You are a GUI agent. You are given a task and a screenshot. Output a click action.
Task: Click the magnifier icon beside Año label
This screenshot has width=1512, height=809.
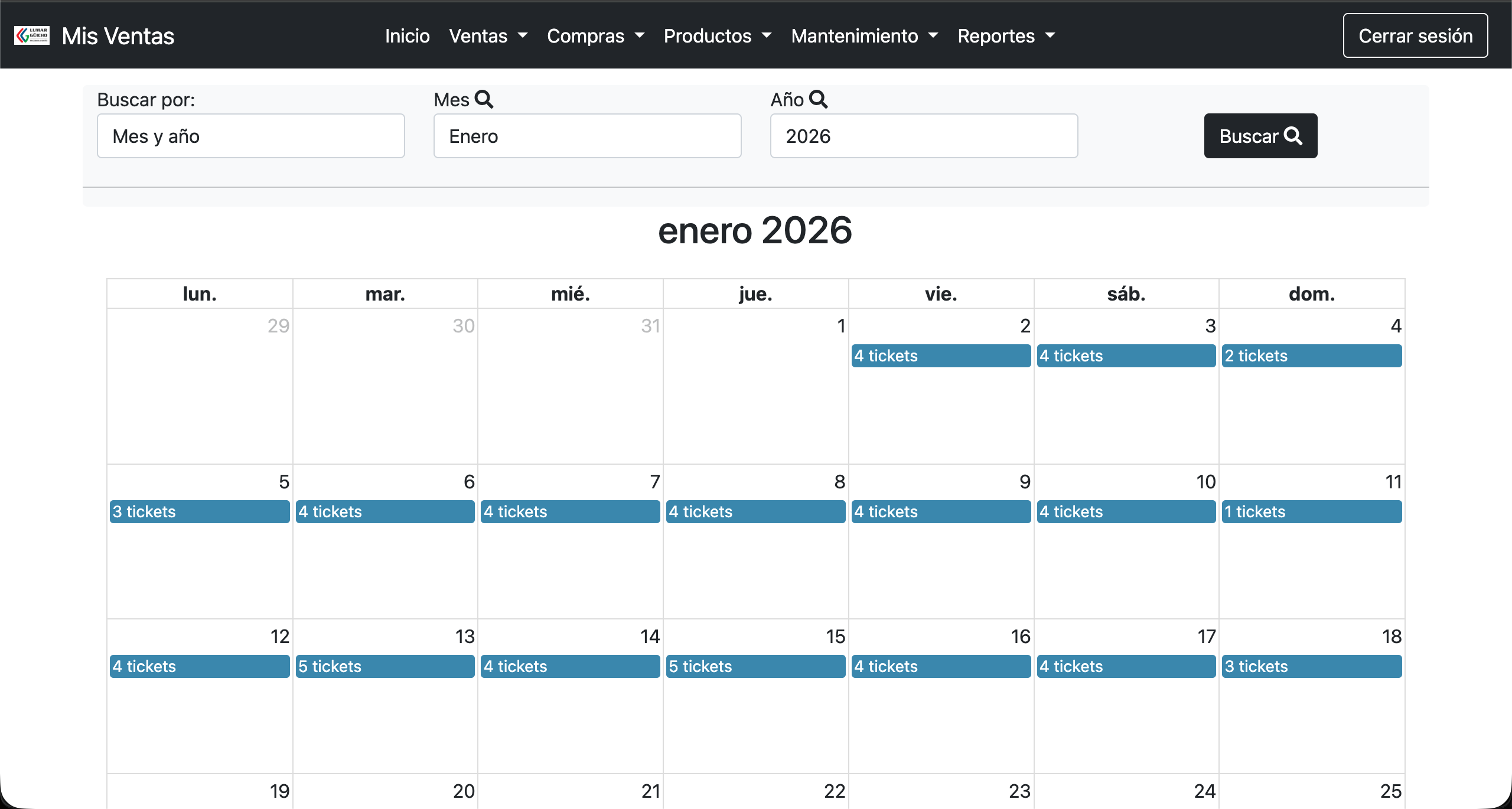click(x=818, y=99)
